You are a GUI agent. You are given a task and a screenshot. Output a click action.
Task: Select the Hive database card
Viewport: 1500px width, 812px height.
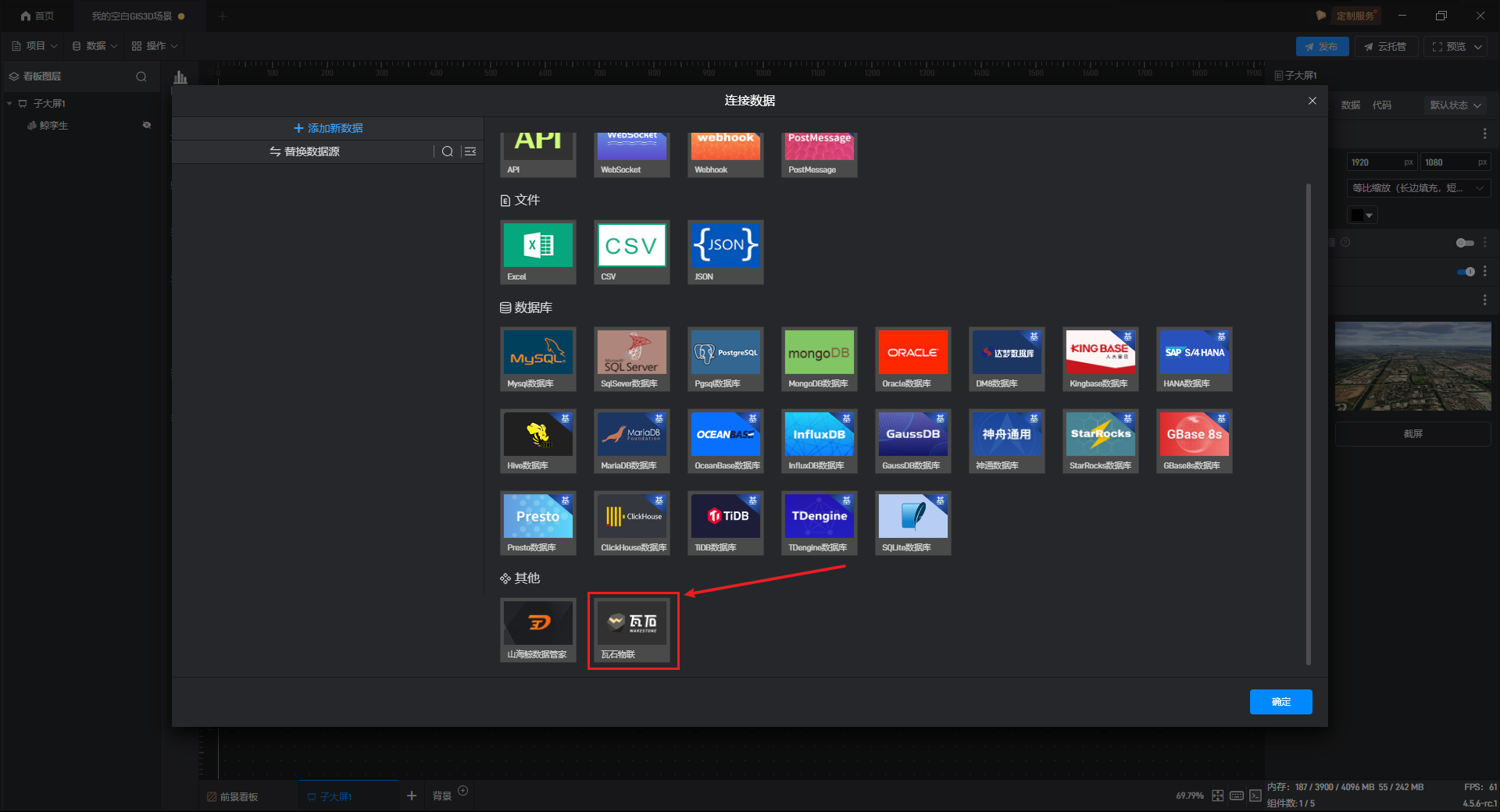point(538,441)
